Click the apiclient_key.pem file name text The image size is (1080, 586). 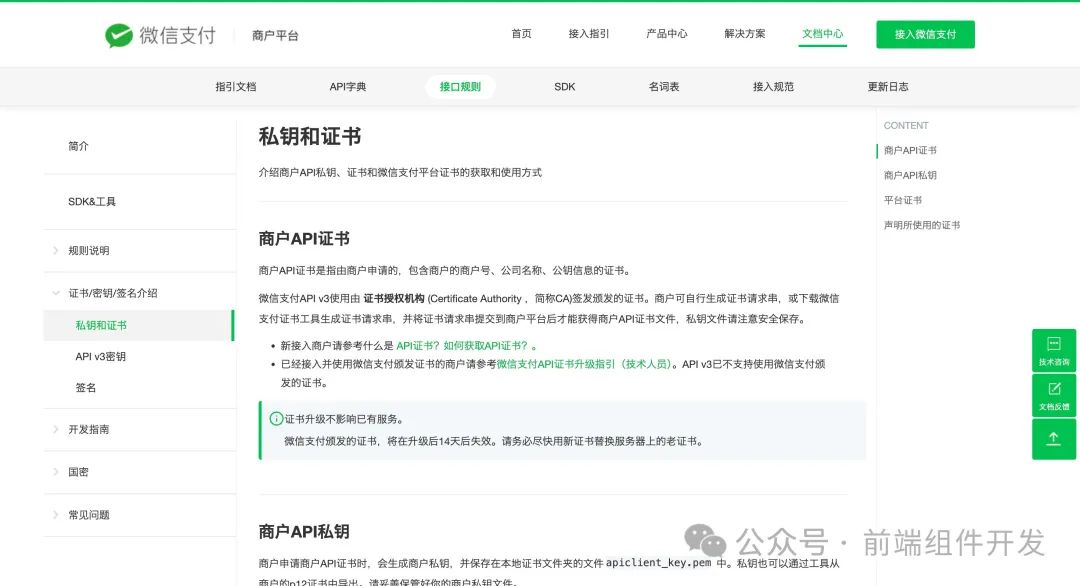(658, 563)
